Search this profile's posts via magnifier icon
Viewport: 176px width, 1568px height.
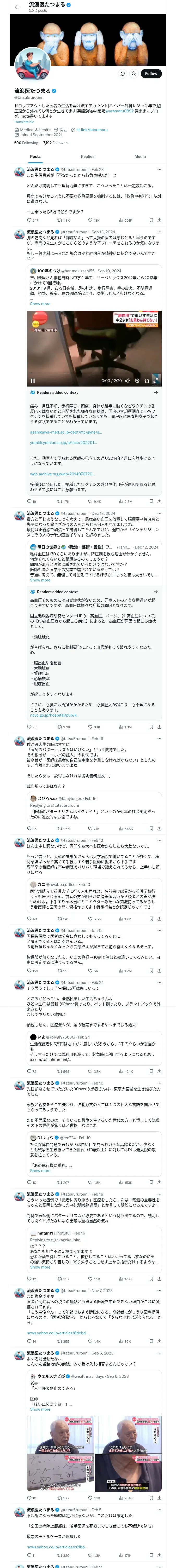(x=133, y=74)
